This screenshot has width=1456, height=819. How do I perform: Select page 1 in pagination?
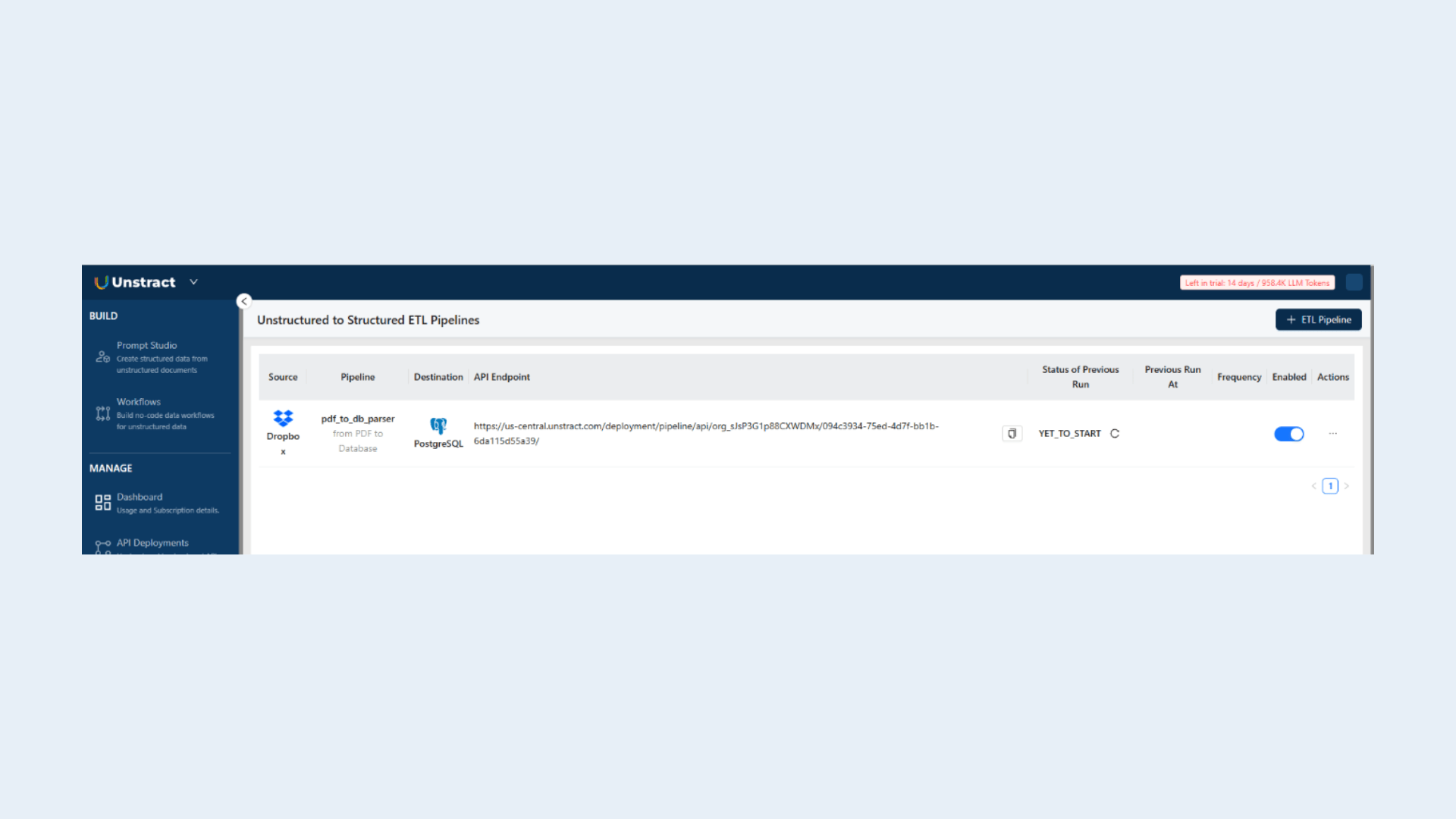click(x=1330, y=485)
